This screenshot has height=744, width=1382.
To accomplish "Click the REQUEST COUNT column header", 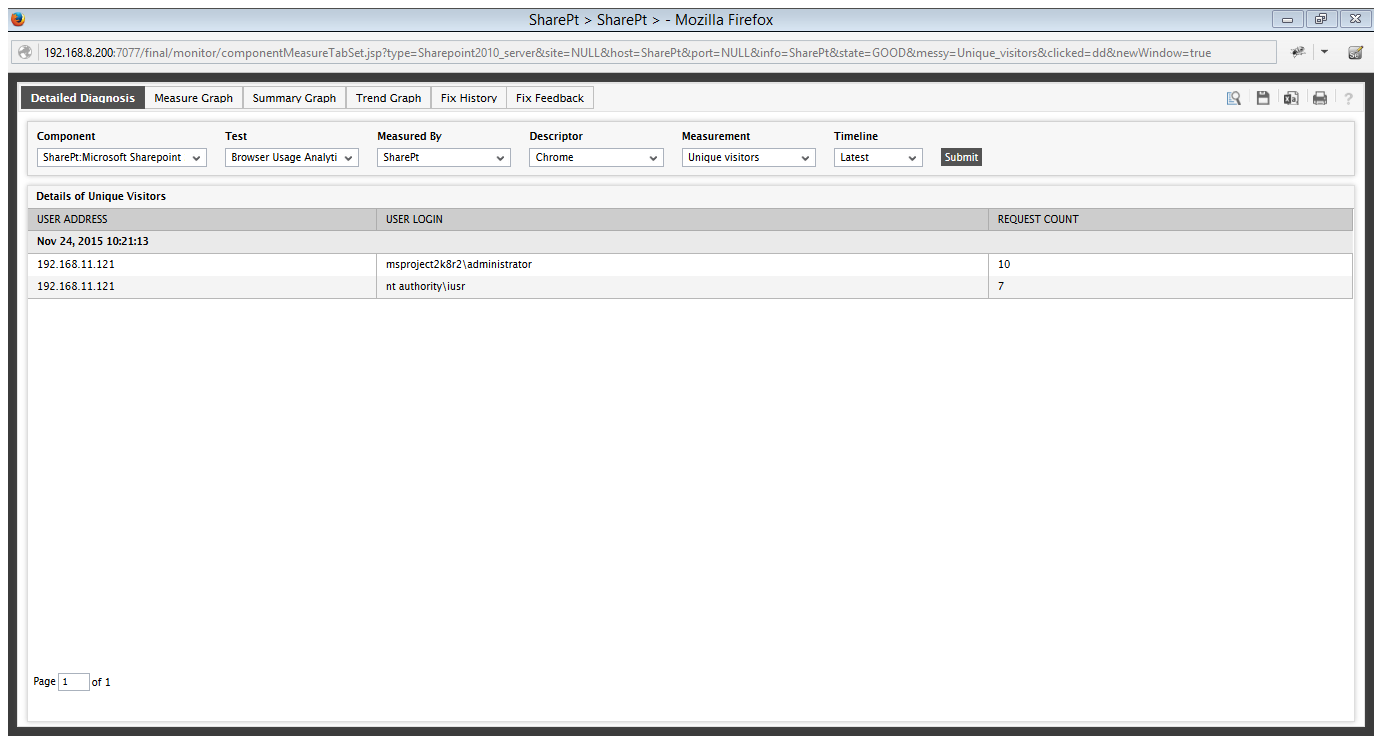I will tap(1170, 219).
